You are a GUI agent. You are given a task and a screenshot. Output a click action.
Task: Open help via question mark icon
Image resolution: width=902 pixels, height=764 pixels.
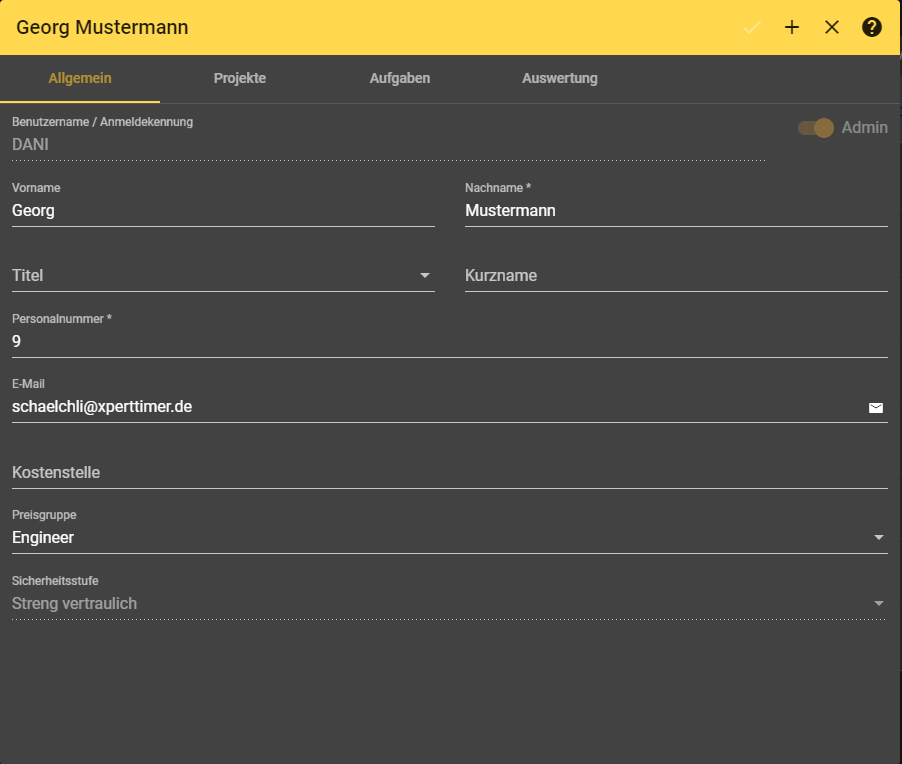coord(872,27)
